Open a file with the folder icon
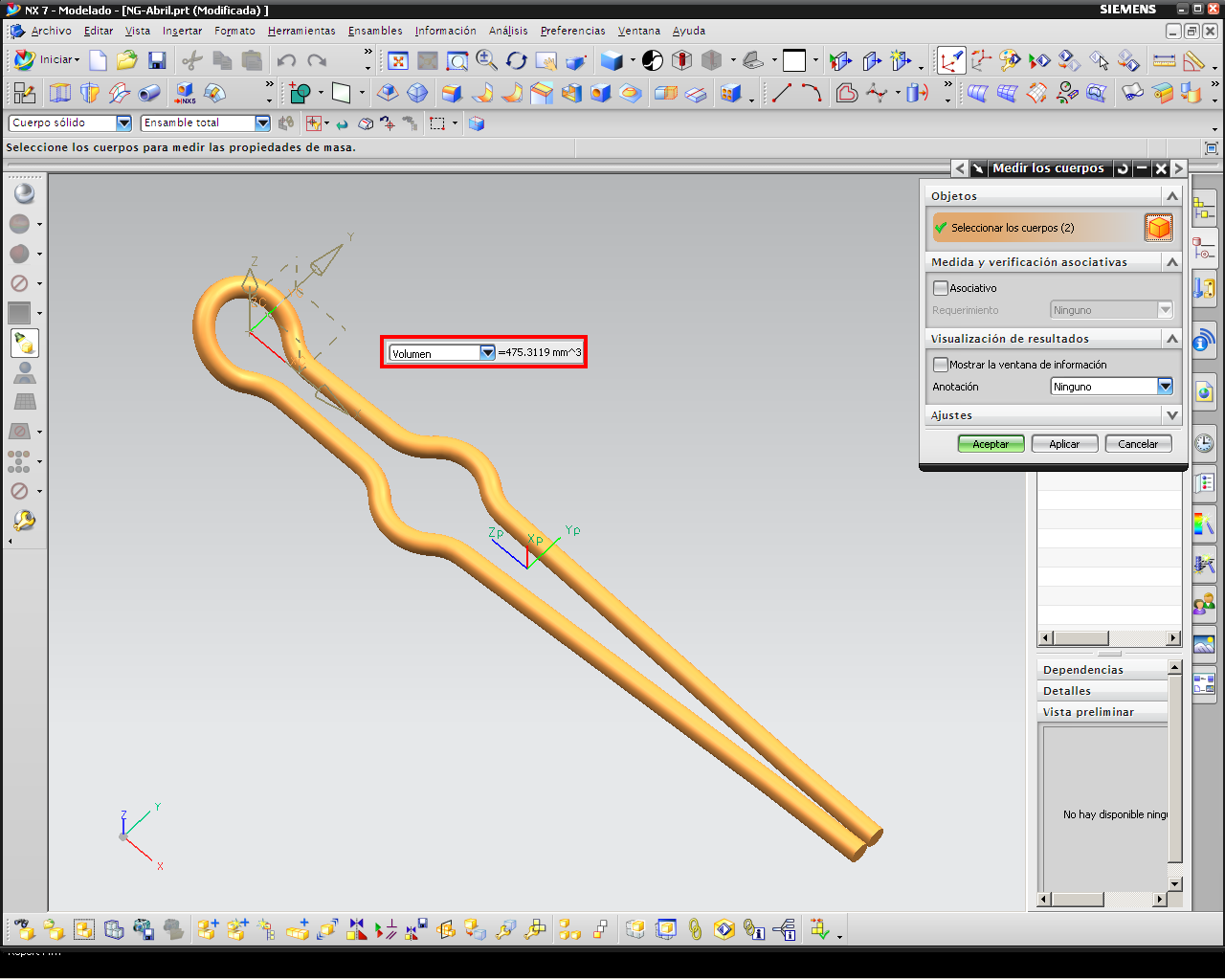 tap(127, 60)
